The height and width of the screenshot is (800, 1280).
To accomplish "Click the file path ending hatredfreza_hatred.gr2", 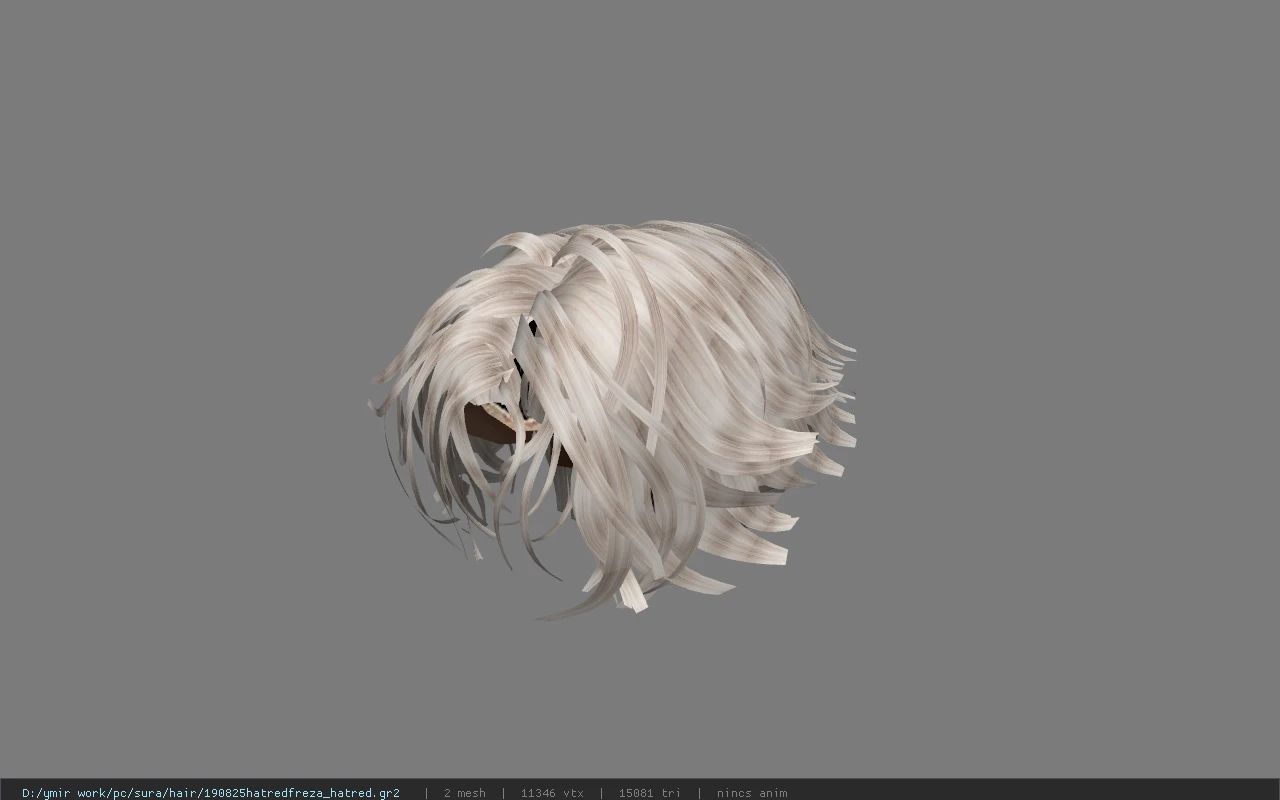I will (211, 793).
